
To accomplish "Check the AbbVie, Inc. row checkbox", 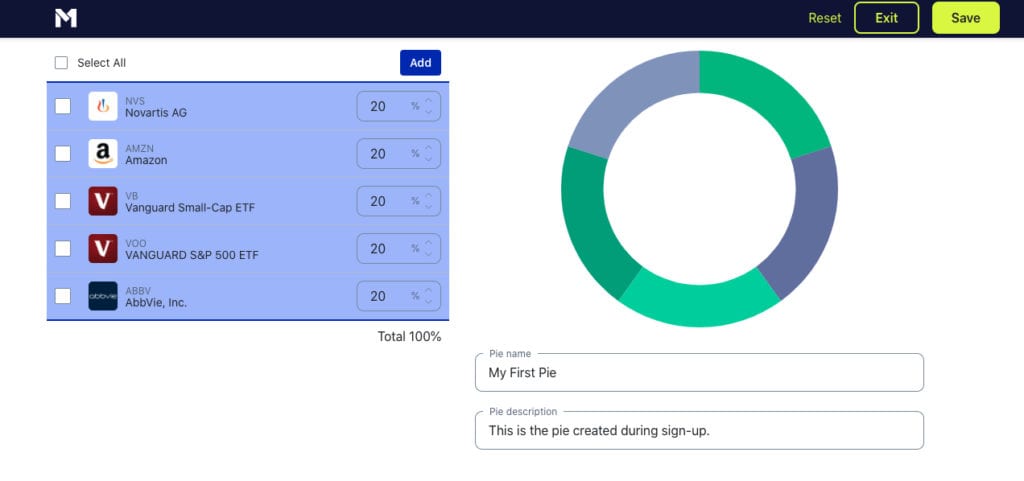I will point(63,296).
